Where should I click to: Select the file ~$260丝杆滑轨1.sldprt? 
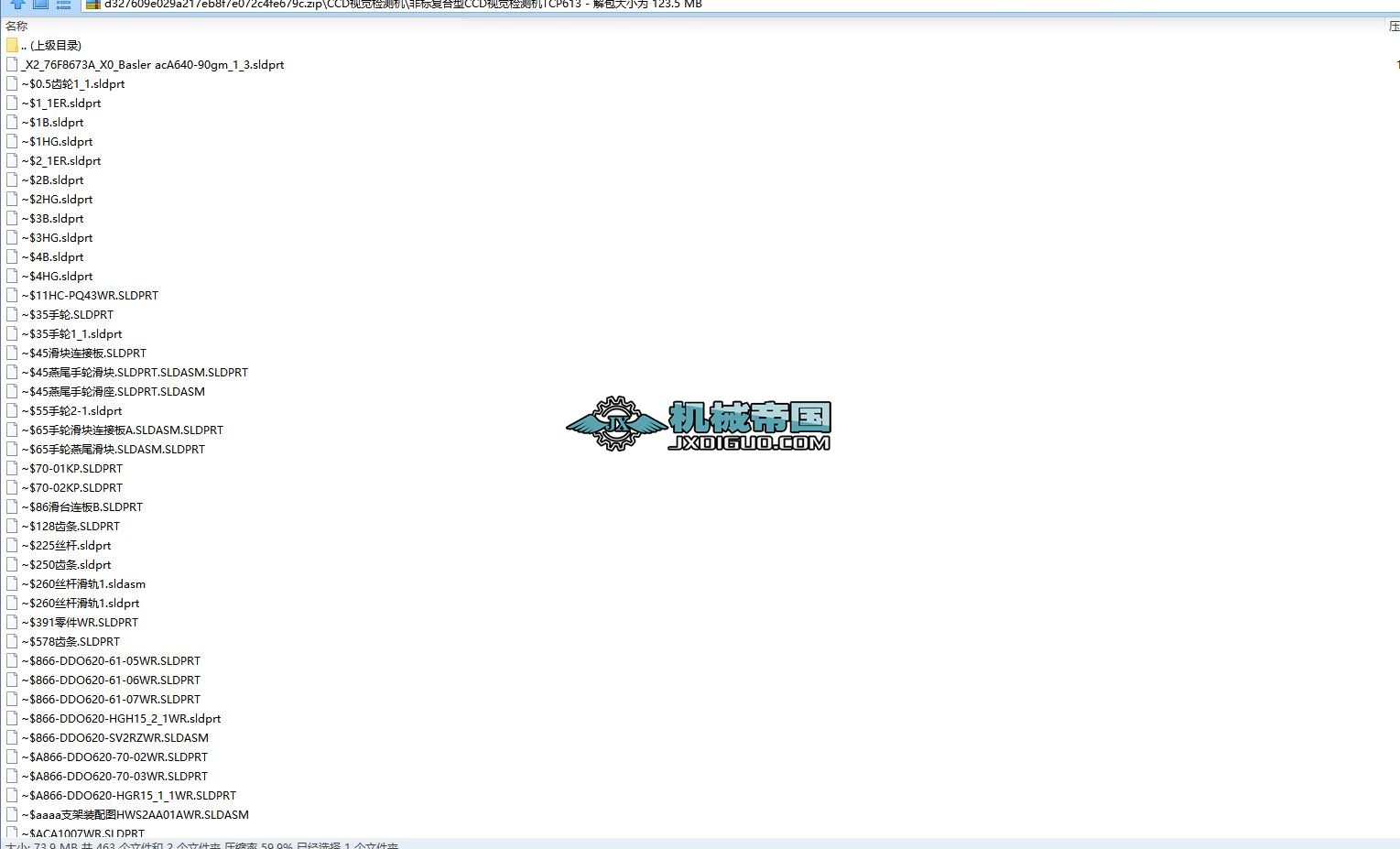point(81,604)
